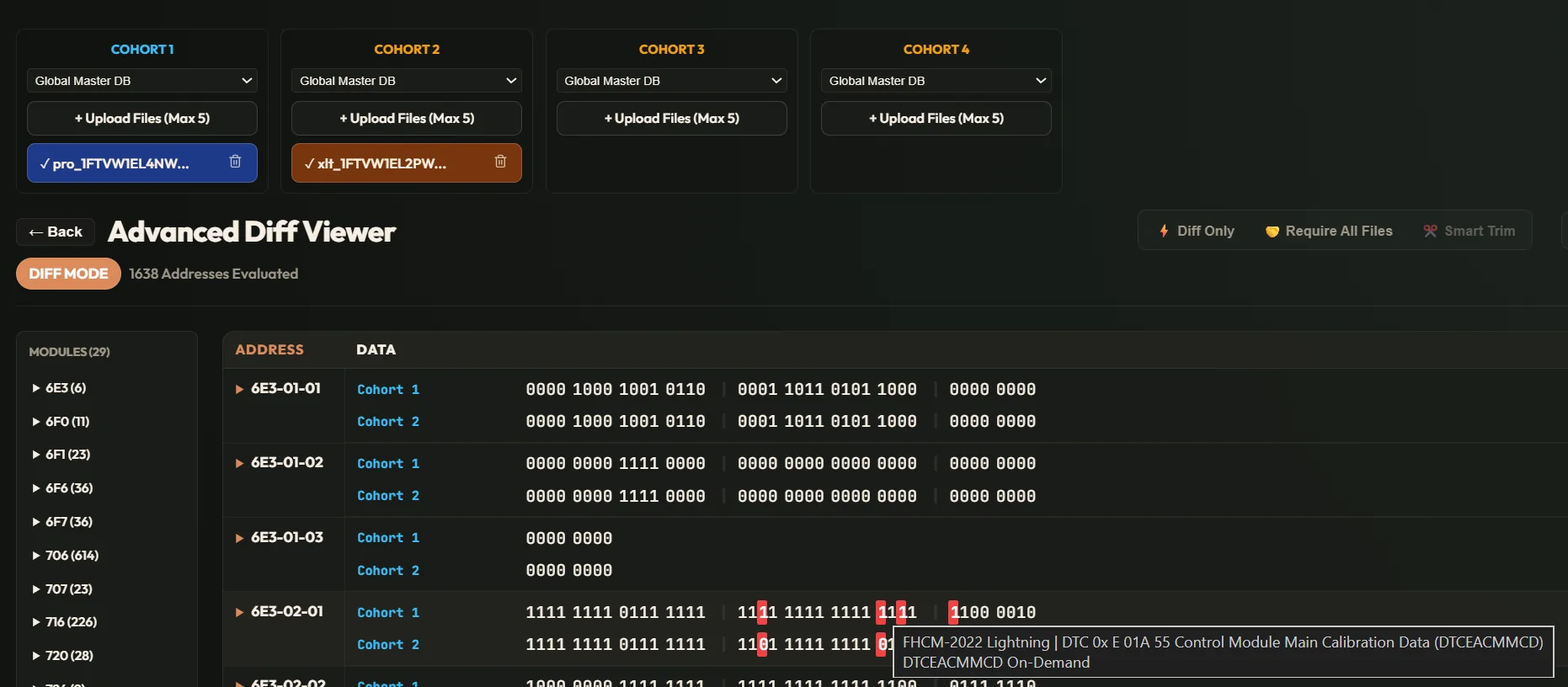Click Cohort 2 label in row 6E3-01-02
This screenshot has width=1568, height=687.
[388, 496]
